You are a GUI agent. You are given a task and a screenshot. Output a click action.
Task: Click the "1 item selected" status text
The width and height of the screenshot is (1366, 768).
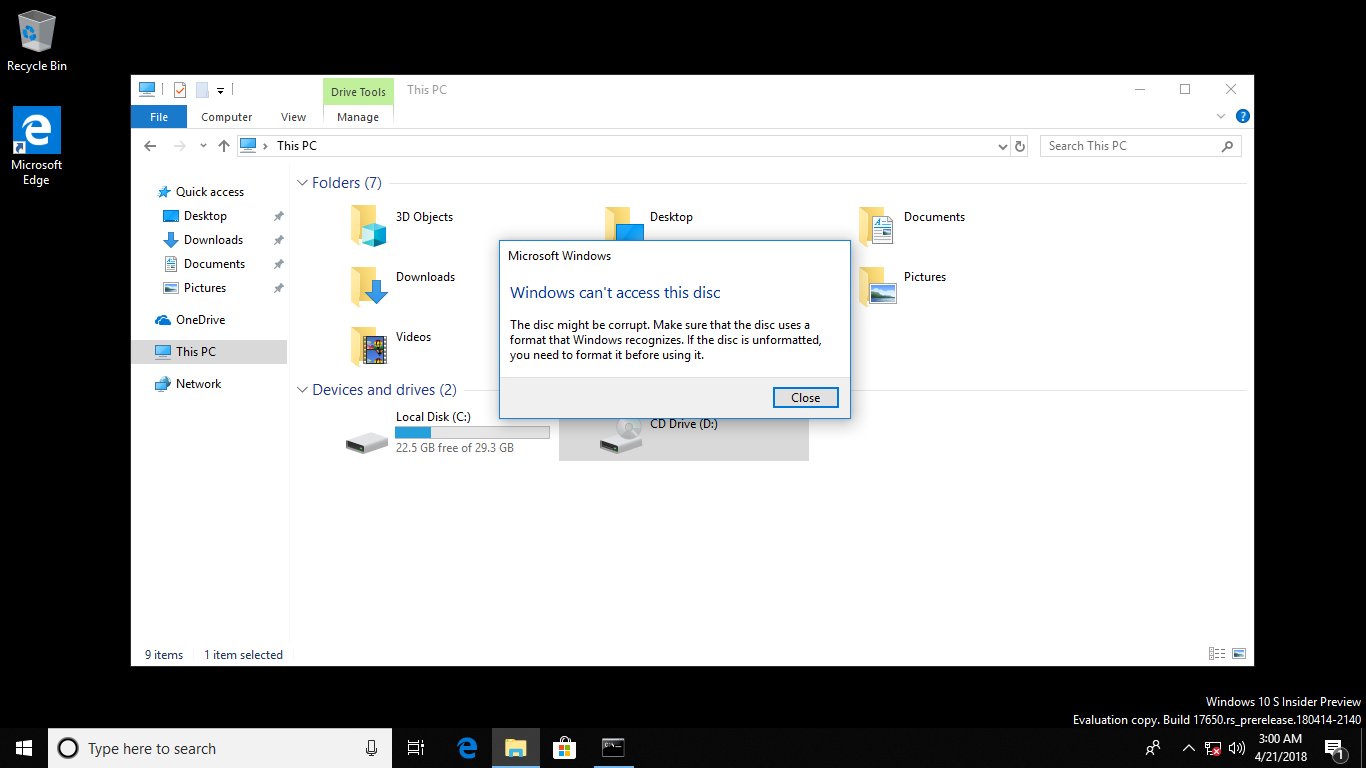[244, 655]
